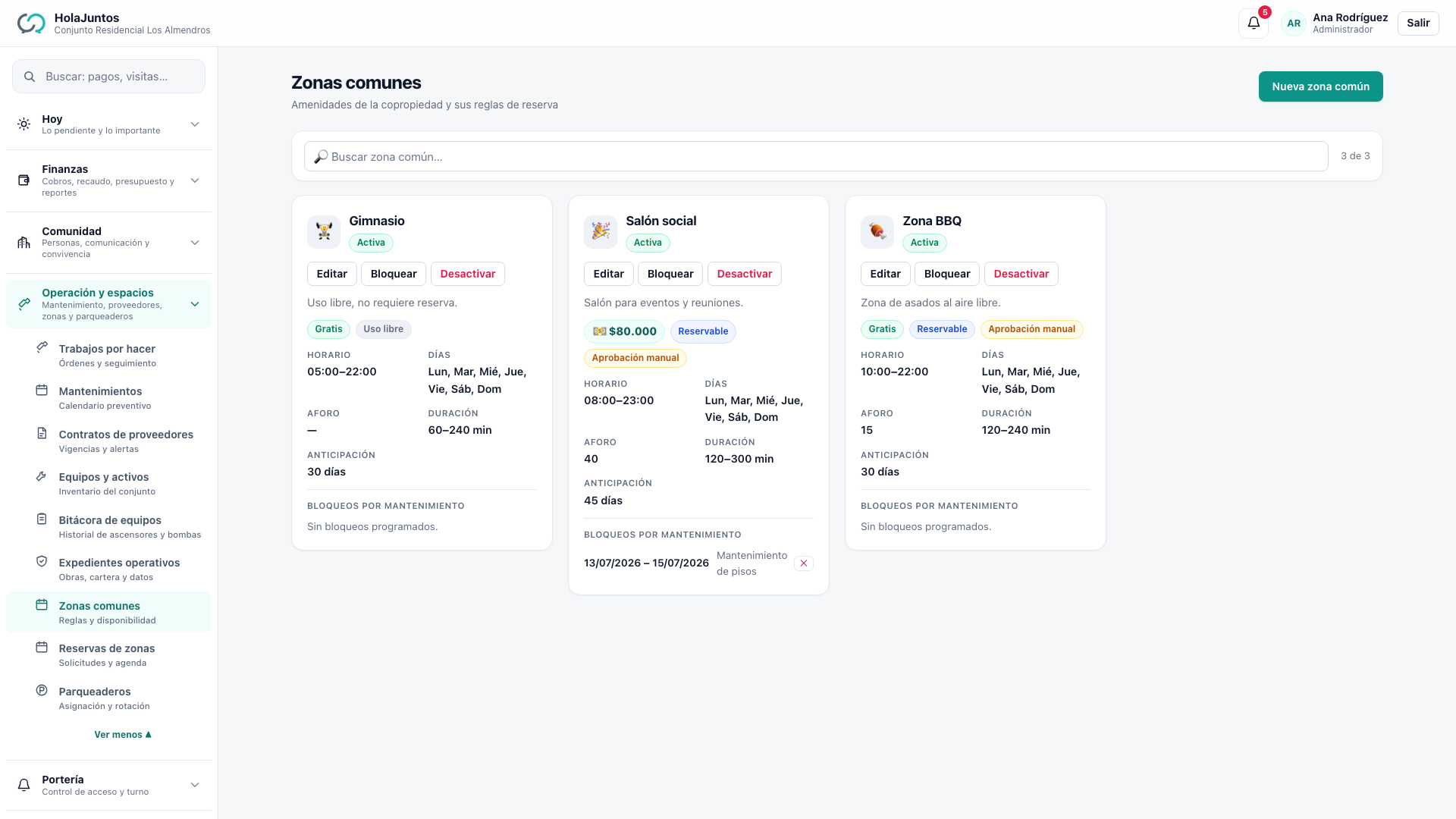Expand the Hoy section
This screenshot has height=819, width=1456.
pos(108,124)
